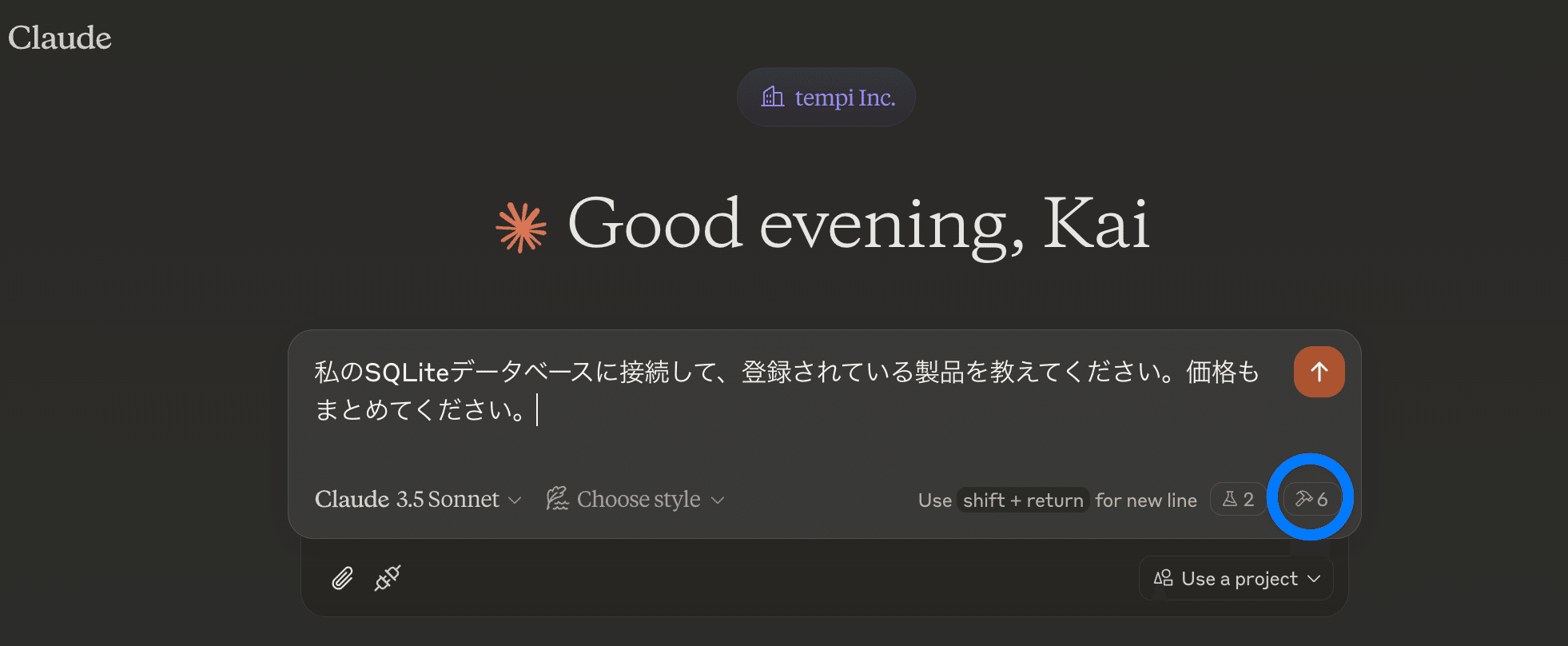Expand the chevron next to Claude 3.5 Sonnet
This screenshot has height=646, width=1568.
point(515,500)
